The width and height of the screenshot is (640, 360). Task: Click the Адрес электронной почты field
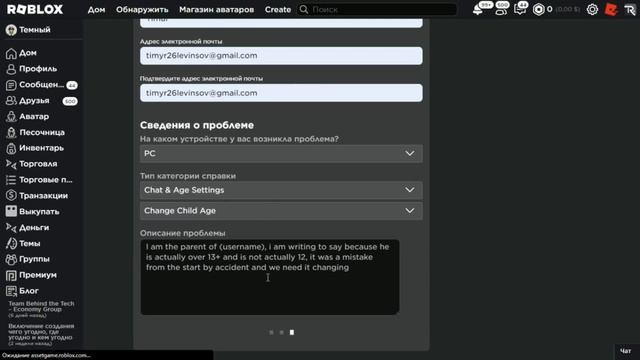(x=281, y=56)
